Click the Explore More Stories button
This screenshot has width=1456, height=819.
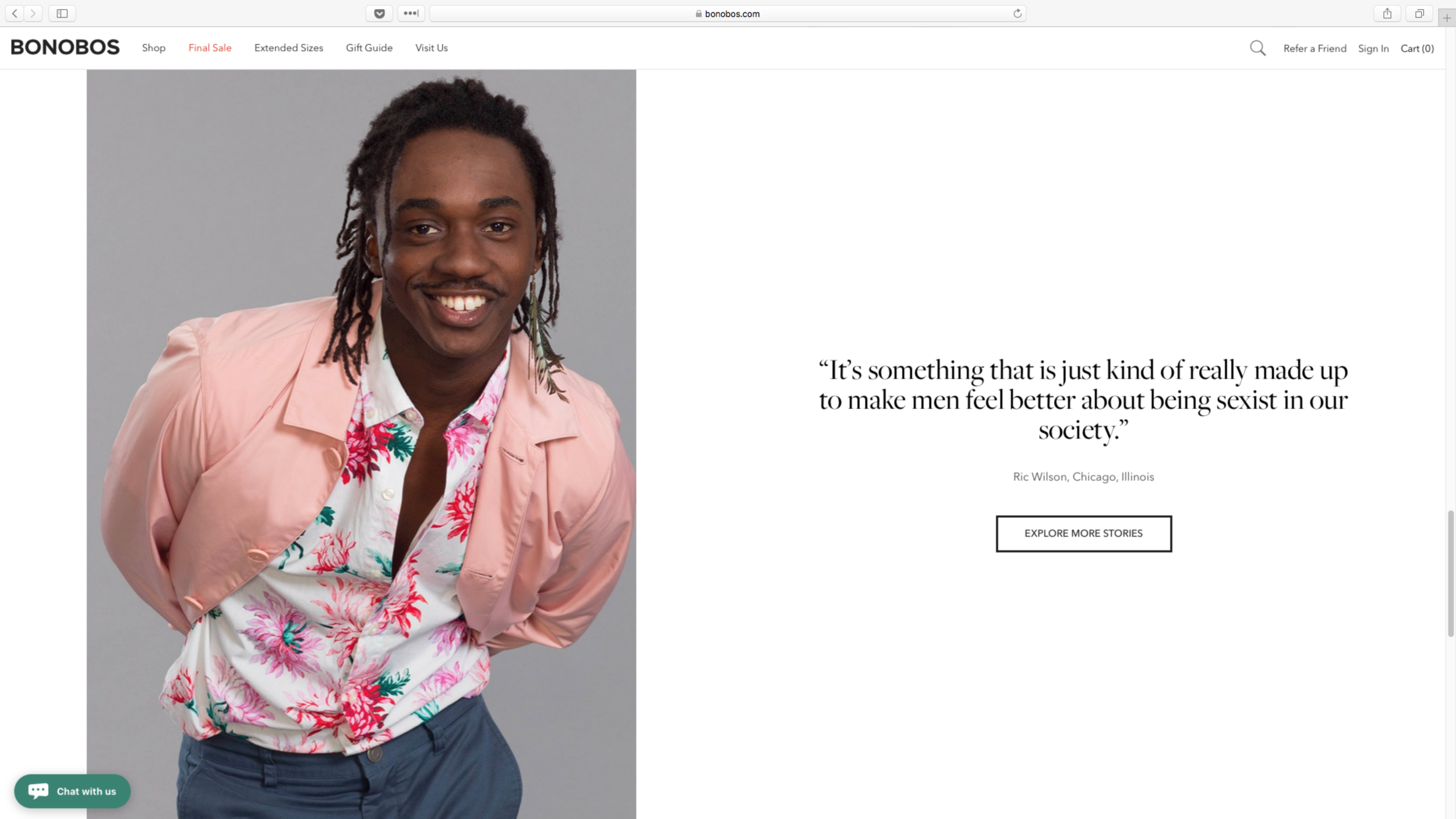(x=1083, y=534)
